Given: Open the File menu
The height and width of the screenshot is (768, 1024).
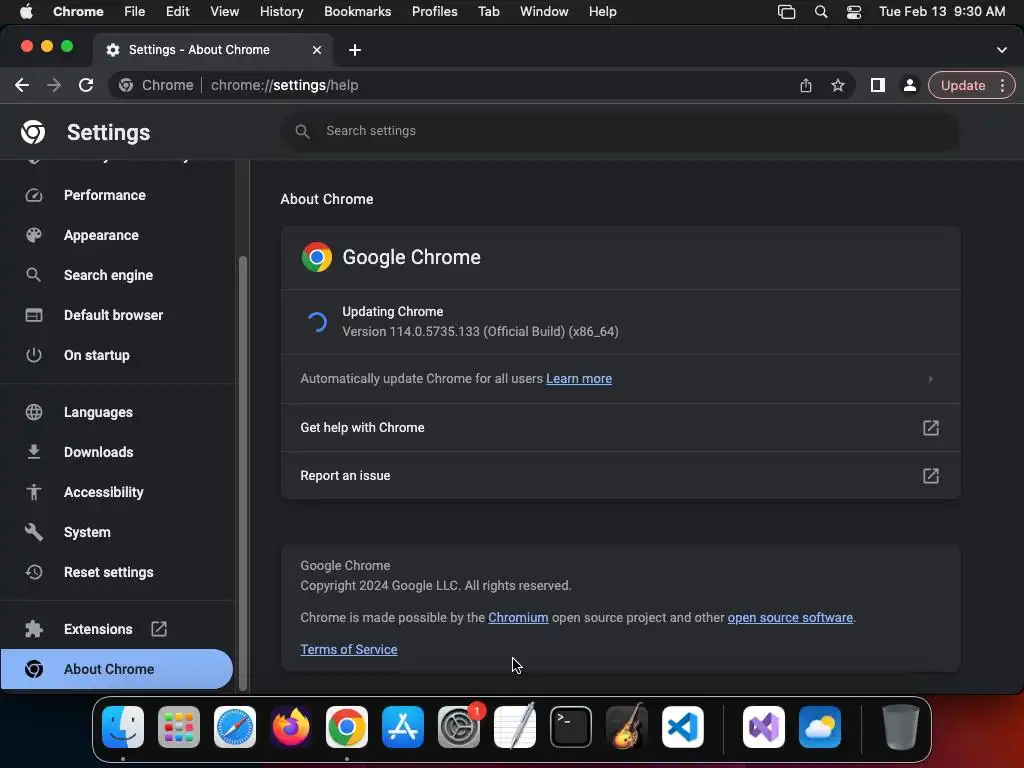Looking at the screenshot, I should pyautogui.click(x=135, y=12).
